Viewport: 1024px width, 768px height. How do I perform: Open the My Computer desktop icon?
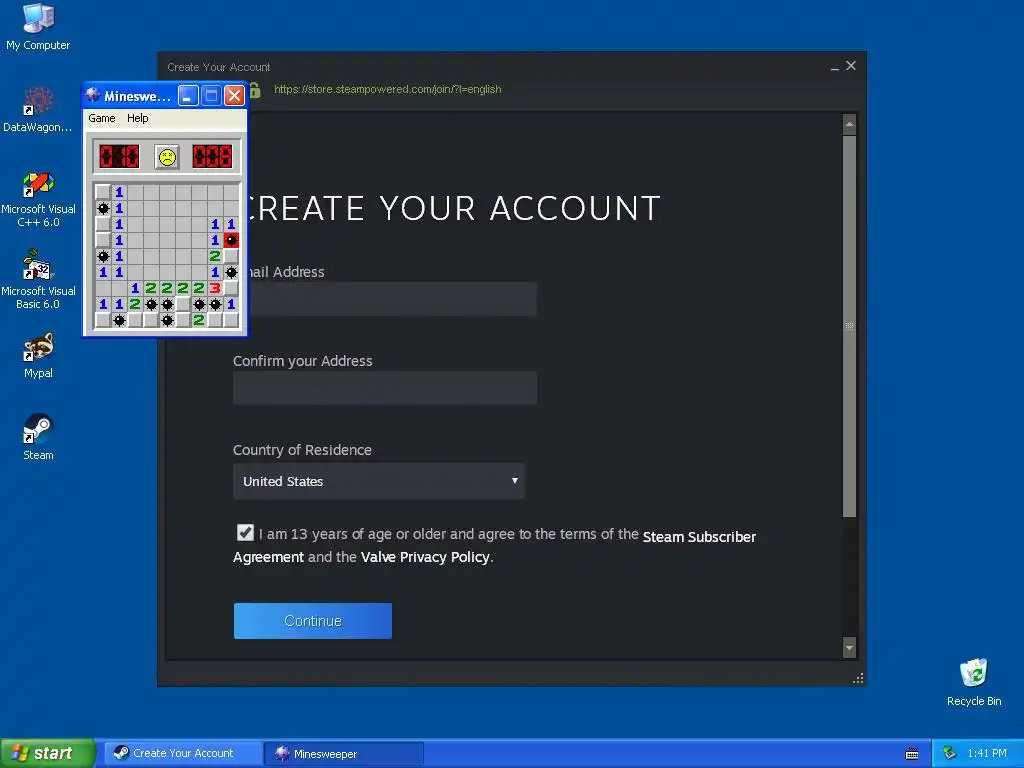[38, 27]
